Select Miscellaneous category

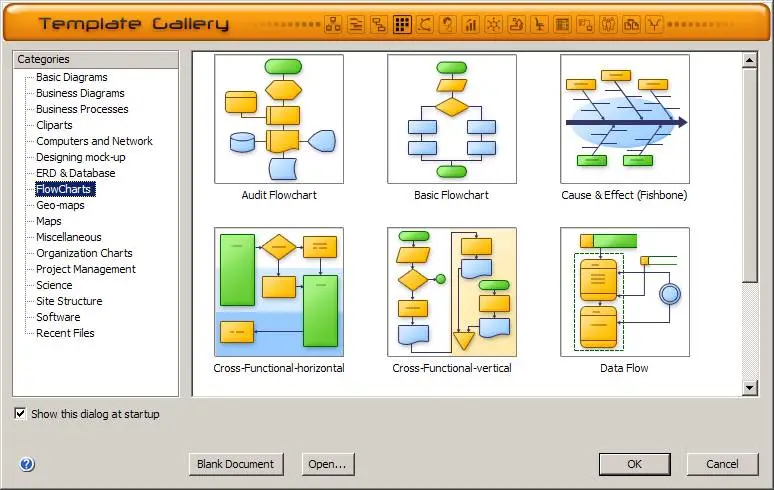coord(69,237)
